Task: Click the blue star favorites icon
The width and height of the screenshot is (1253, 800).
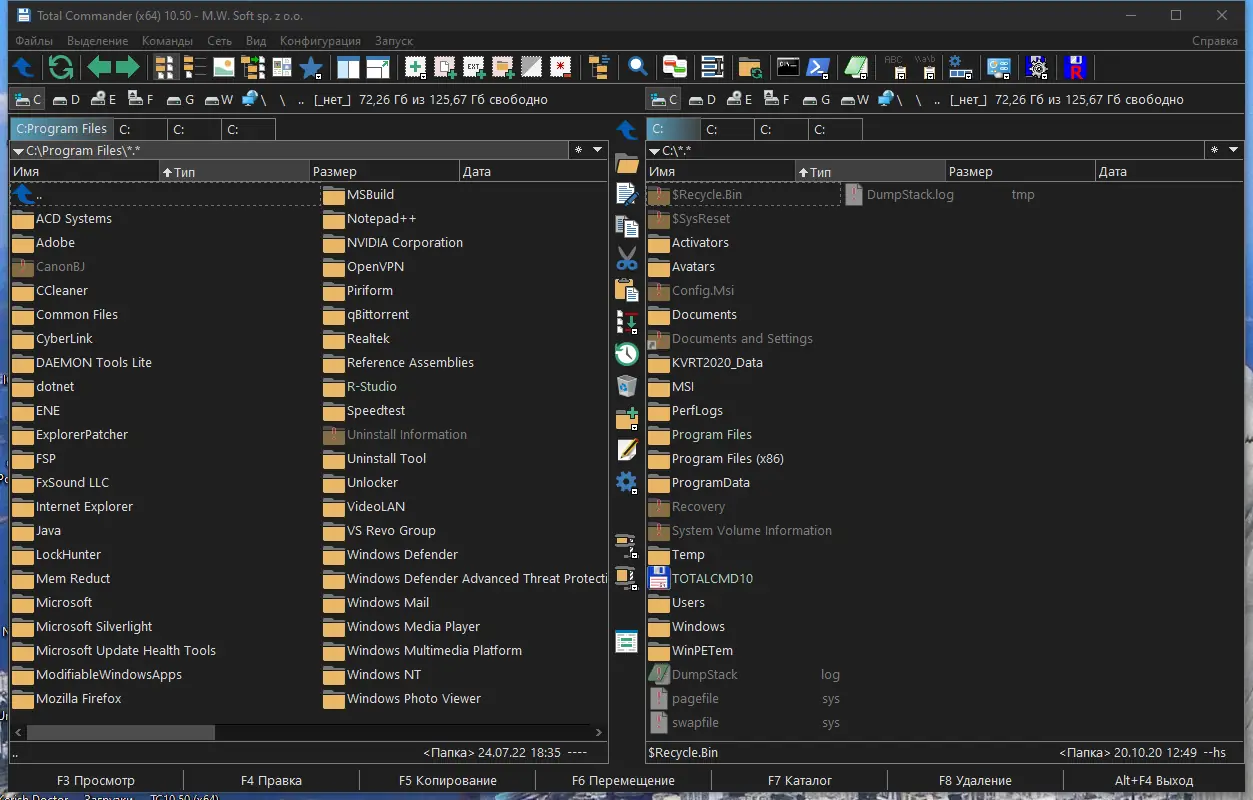Action: [311, 67]
